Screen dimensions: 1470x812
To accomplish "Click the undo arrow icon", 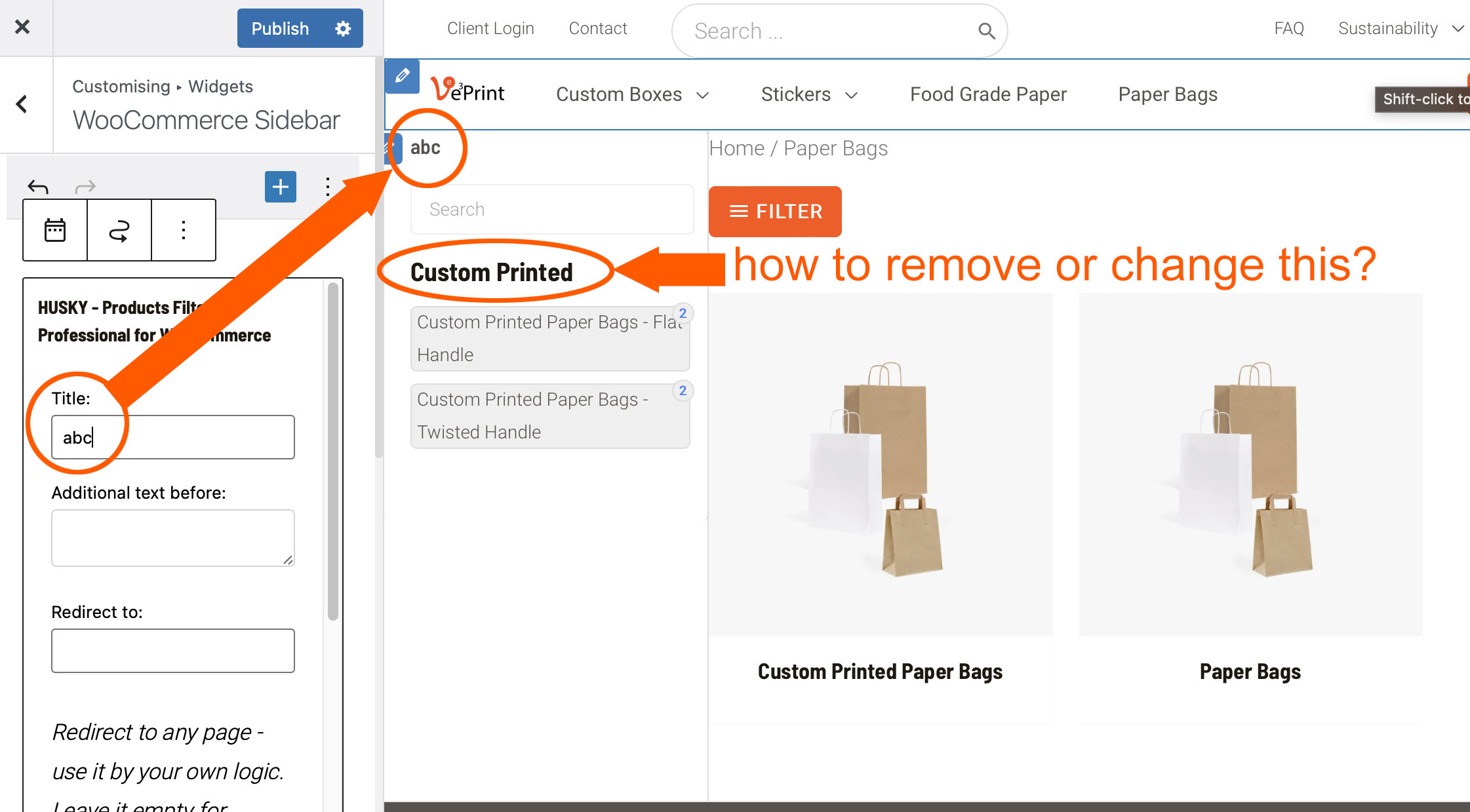I will pyautogui.click(x=38, y=187).
